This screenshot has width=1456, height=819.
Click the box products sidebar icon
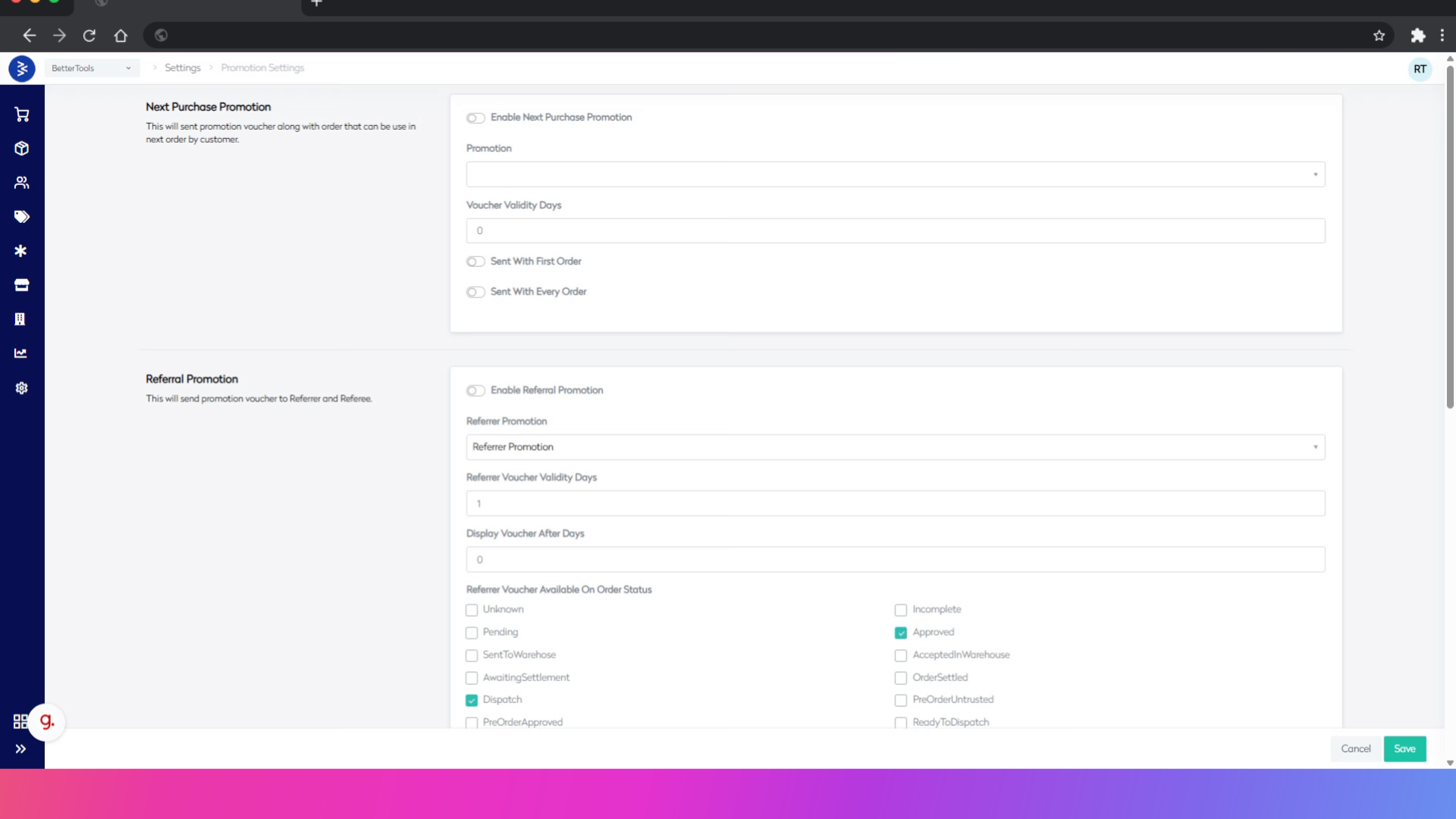[21, 149]
